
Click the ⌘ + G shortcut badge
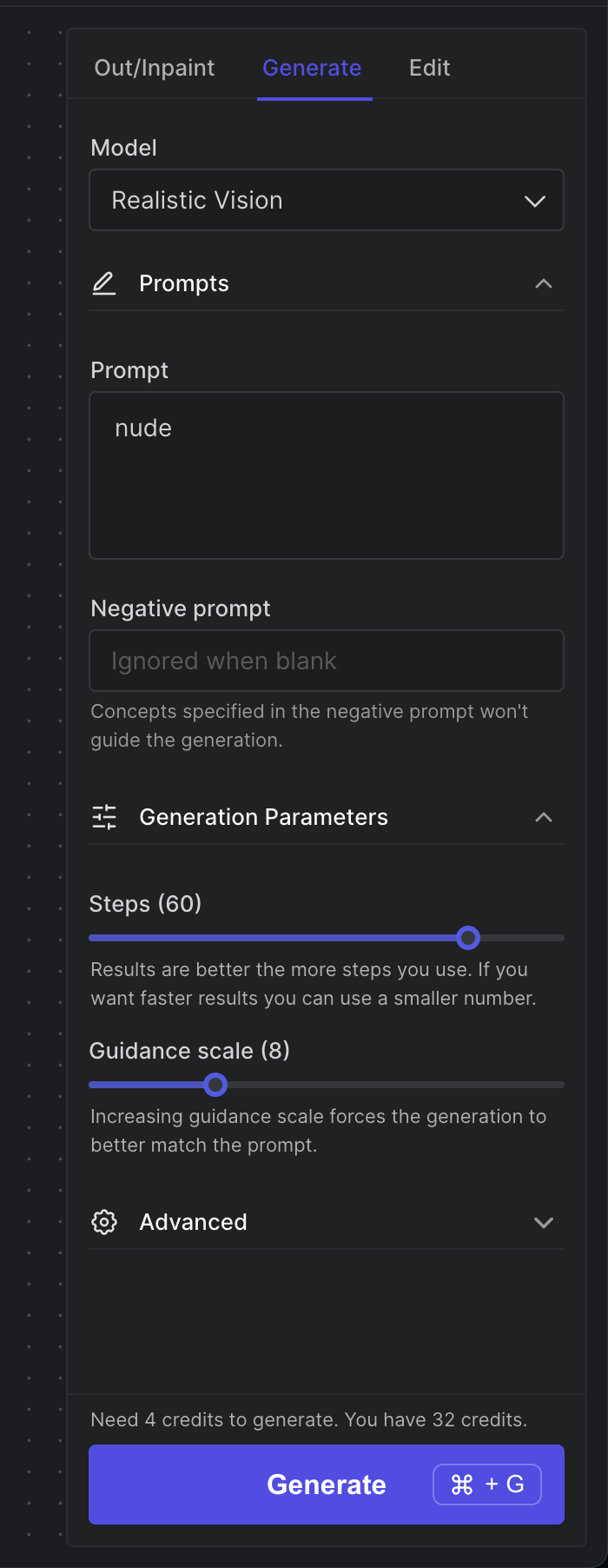pos(486,1485)
